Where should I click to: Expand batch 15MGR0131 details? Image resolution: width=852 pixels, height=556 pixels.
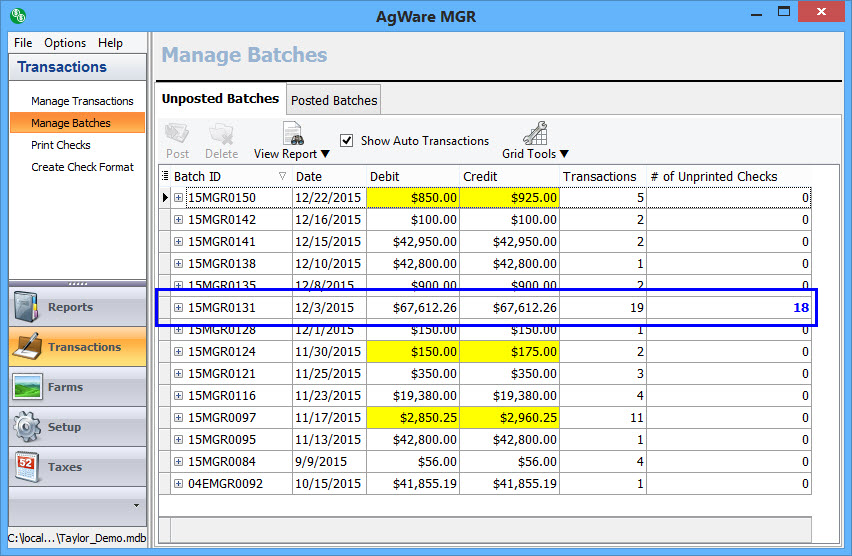pyautogui.click(x=179, y=308)
